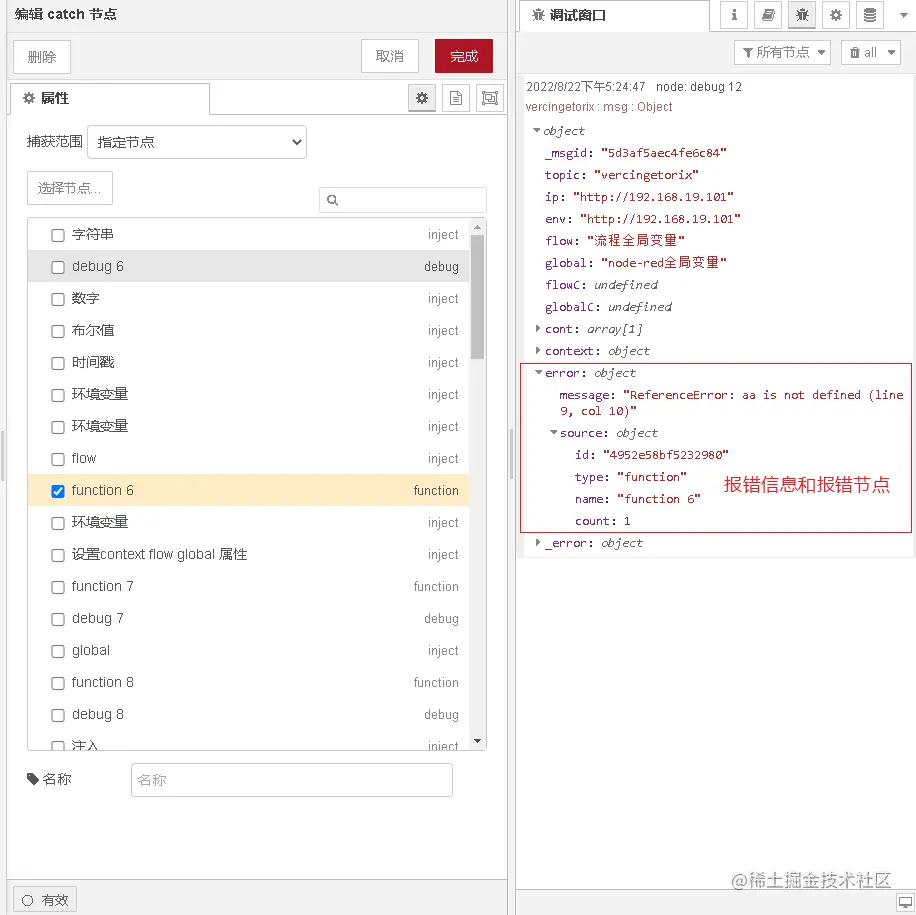Viewport: 916px width, 915px height.
Task: Open the help book sidebar icon
Action: coord(768,15)
